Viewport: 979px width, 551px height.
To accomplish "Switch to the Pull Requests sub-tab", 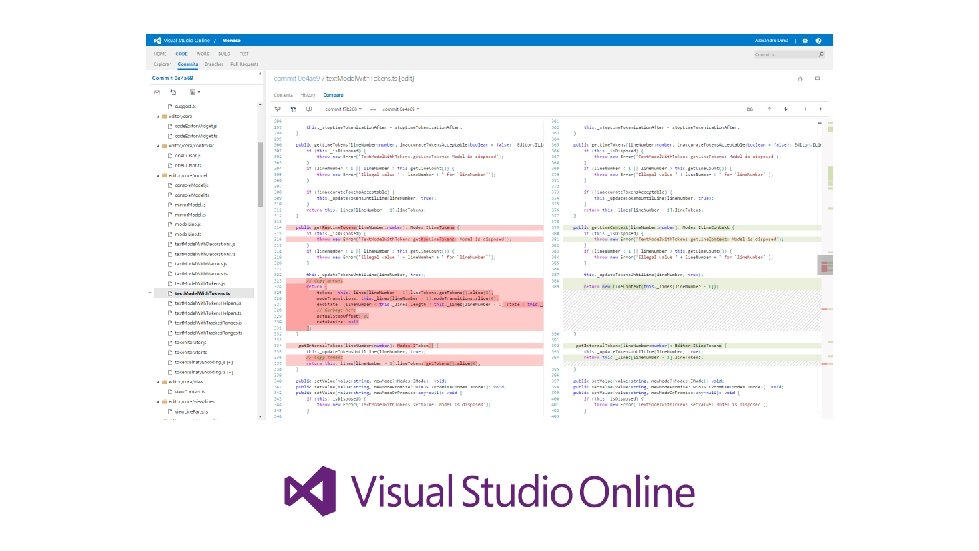I will [x=244, y=64].
